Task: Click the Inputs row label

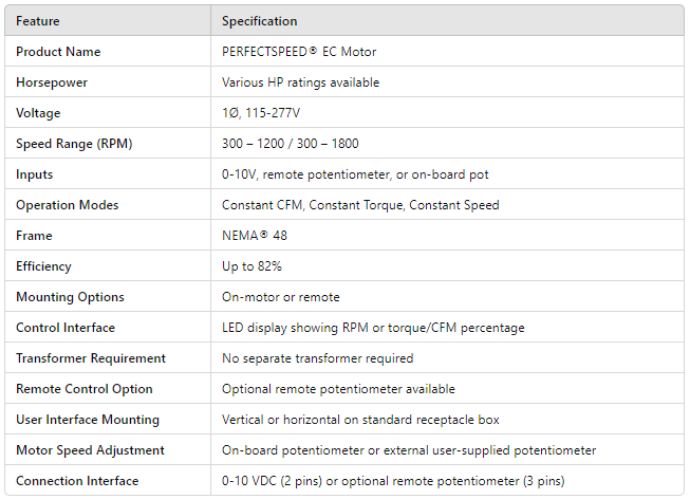Action: point(35,175)
